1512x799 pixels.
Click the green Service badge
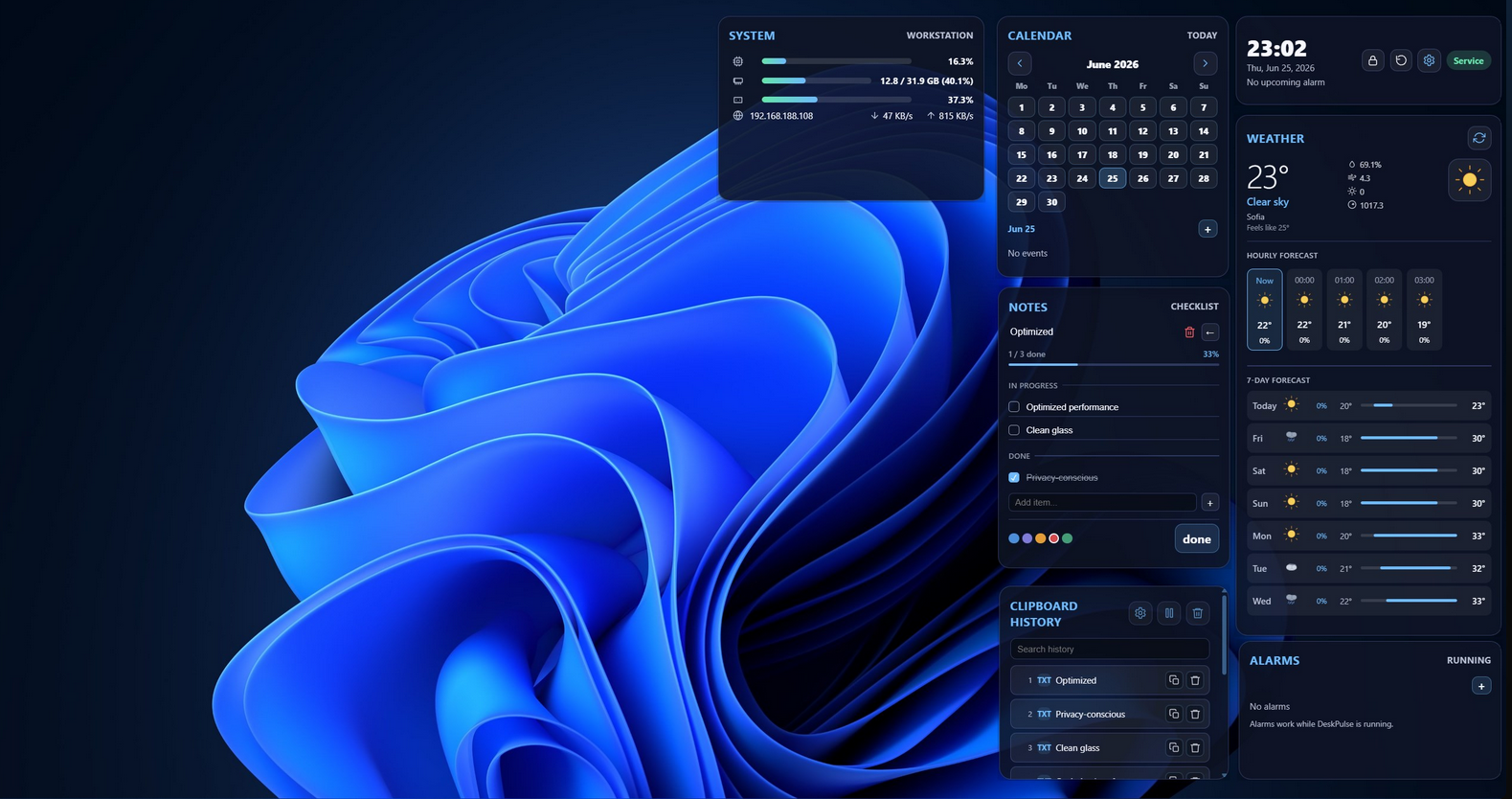pos(1468,60)
